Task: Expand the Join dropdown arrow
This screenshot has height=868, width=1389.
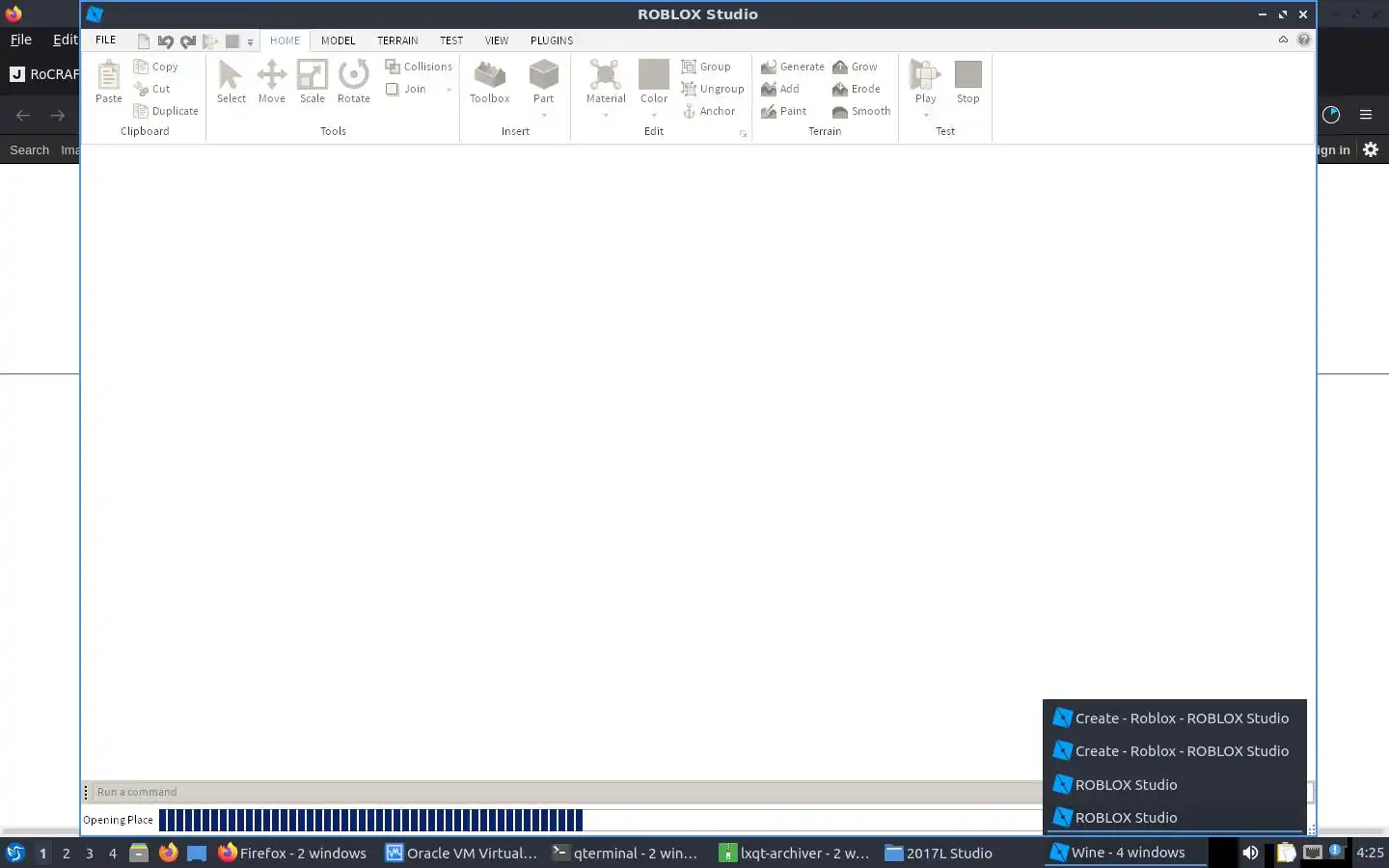Action: pos(449,90)
